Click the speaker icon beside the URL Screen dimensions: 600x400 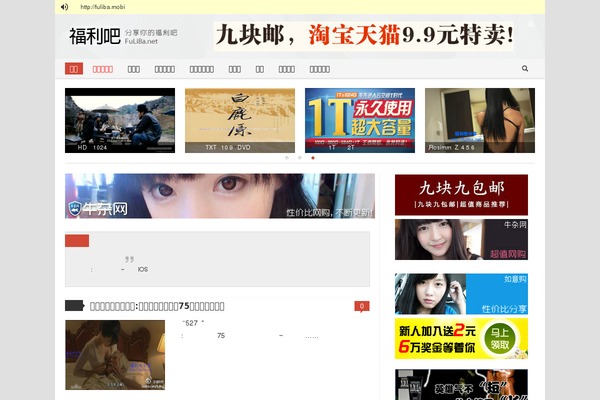click(64, 7)
